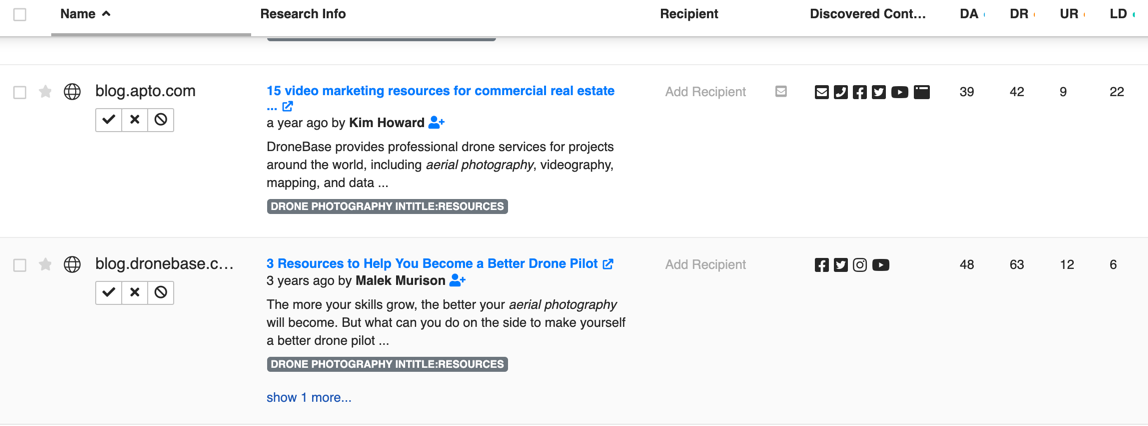
Task: Open the Instagram profile for blog.dronebase
Action: tap(860, 265)
